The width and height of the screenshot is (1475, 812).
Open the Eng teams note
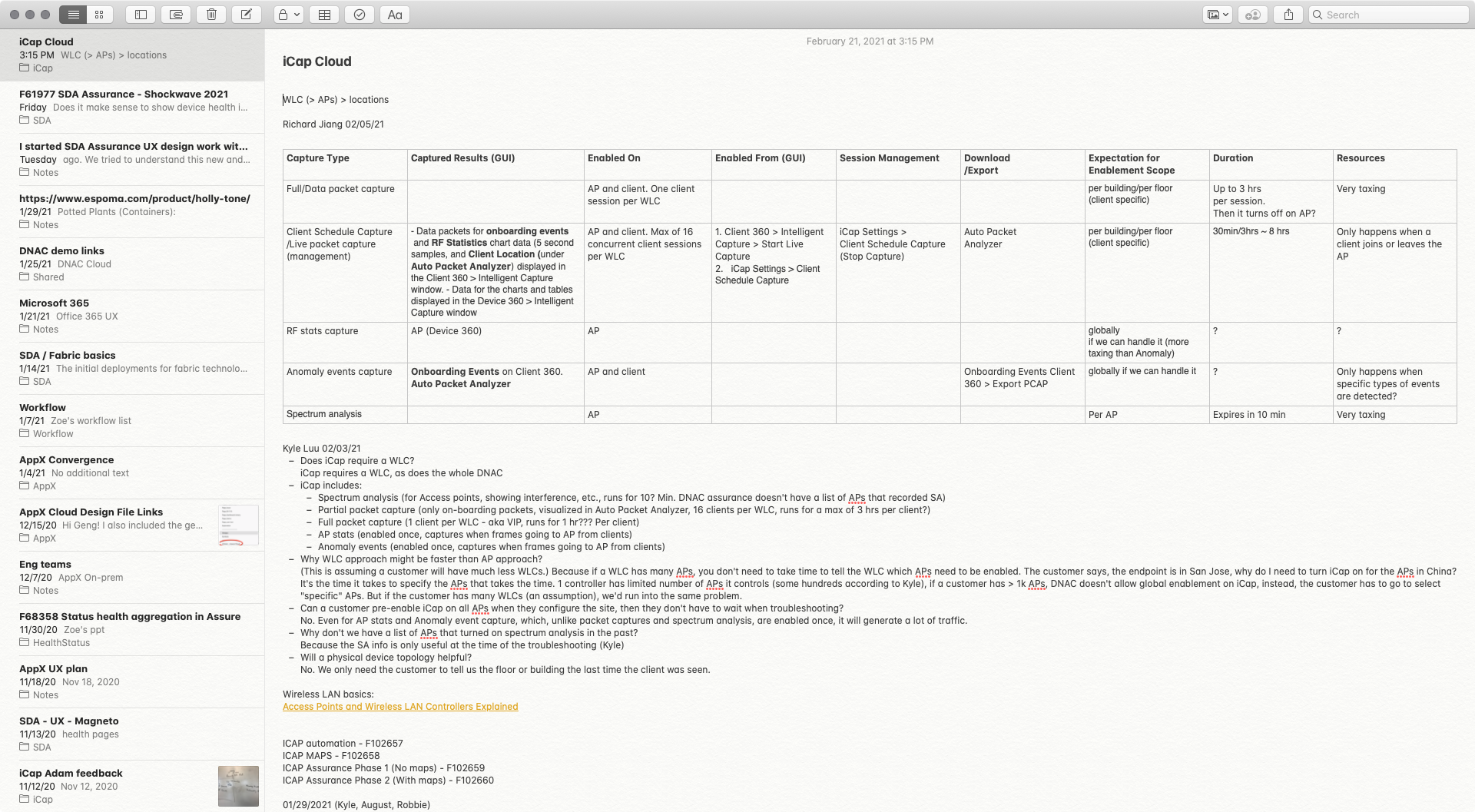tap(132, 578)
